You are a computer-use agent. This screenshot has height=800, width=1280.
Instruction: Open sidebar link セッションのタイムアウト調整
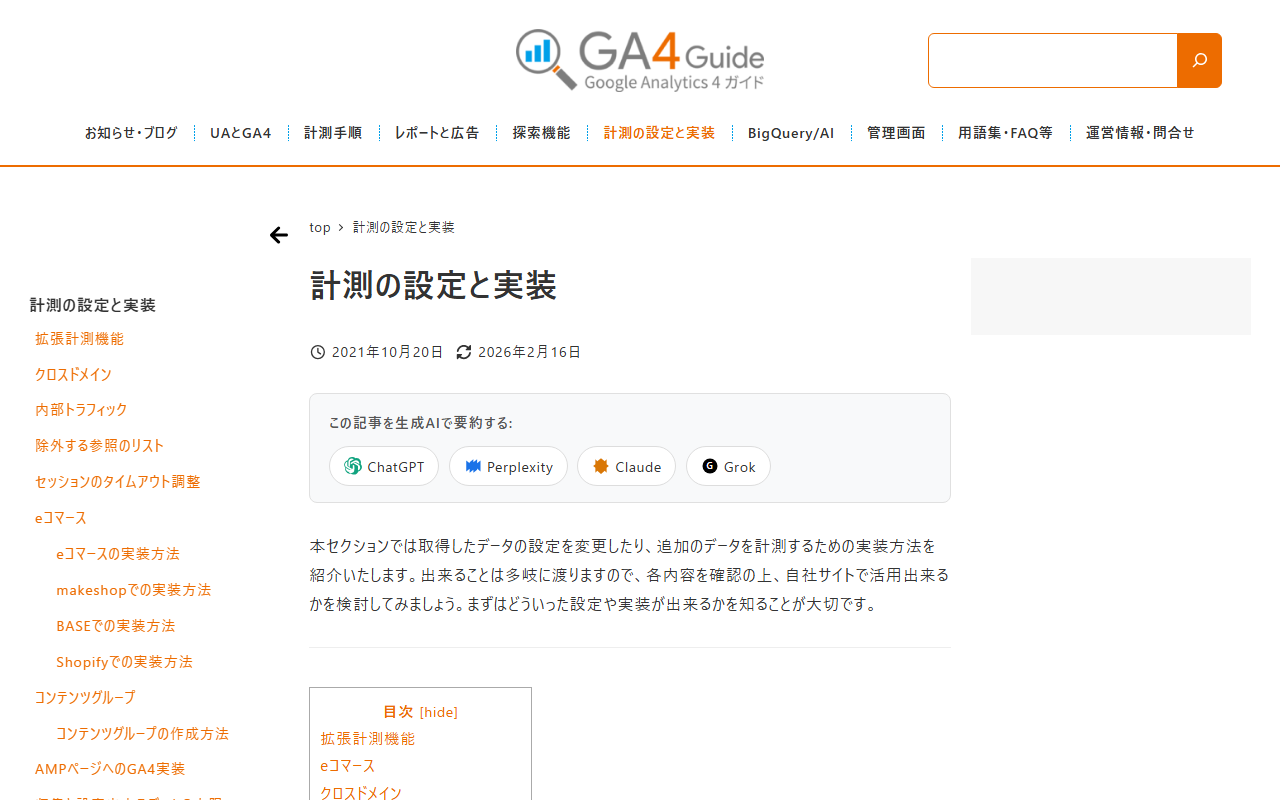pos(117,482)
